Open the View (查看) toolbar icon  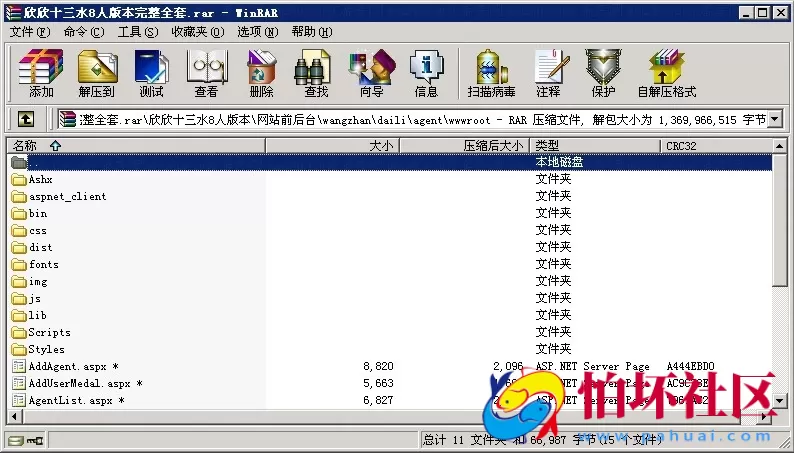(x=206, y=73)
